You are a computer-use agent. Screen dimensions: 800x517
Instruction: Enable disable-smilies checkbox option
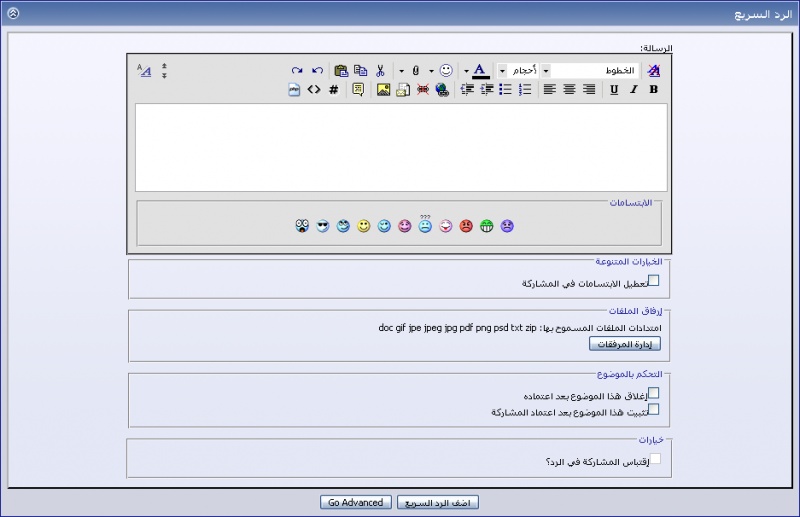tap(654, 281)
